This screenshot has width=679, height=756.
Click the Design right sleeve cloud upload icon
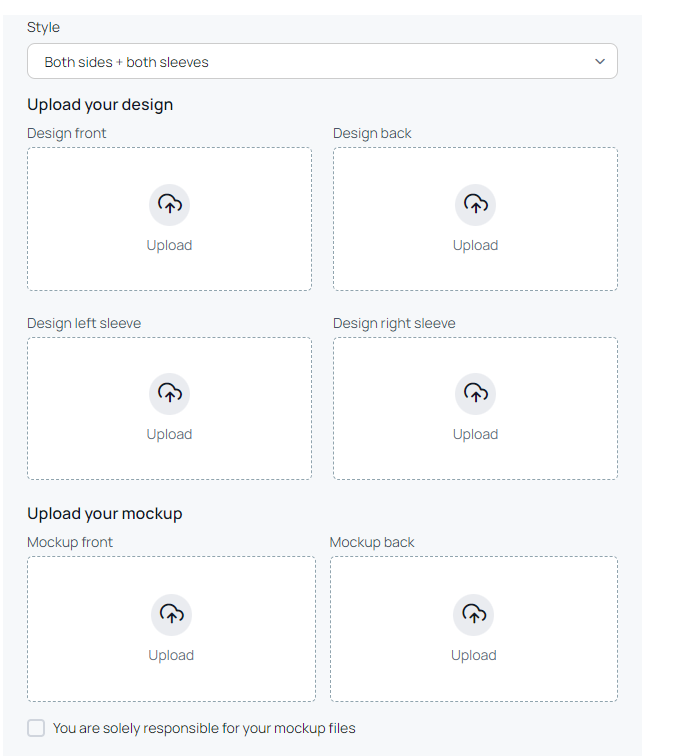click(475, 393)
